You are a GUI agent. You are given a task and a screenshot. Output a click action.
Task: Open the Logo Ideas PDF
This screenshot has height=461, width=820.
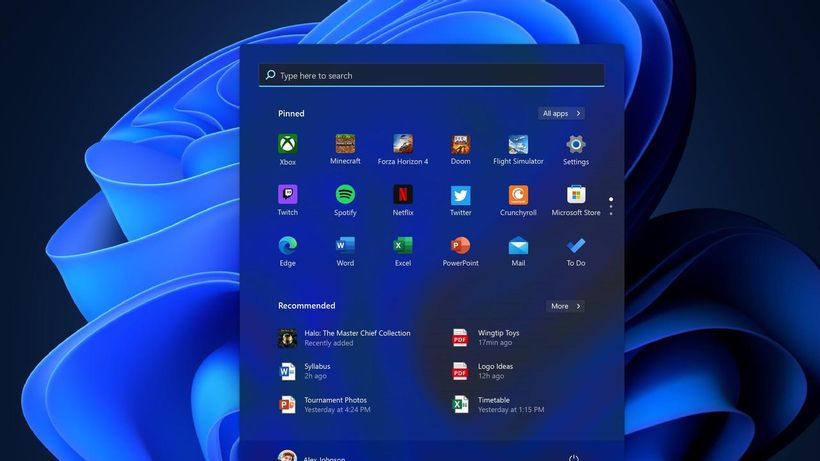(483, 371)
